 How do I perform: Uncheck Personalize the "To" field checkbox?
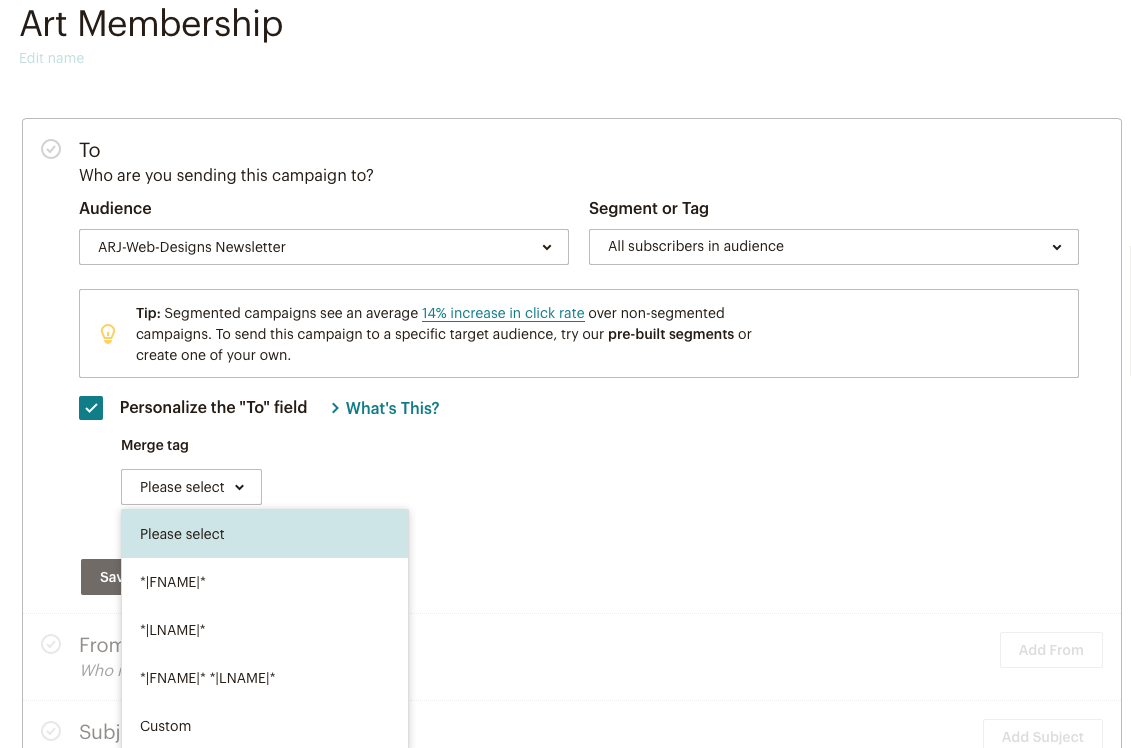(x=91, y=408)
